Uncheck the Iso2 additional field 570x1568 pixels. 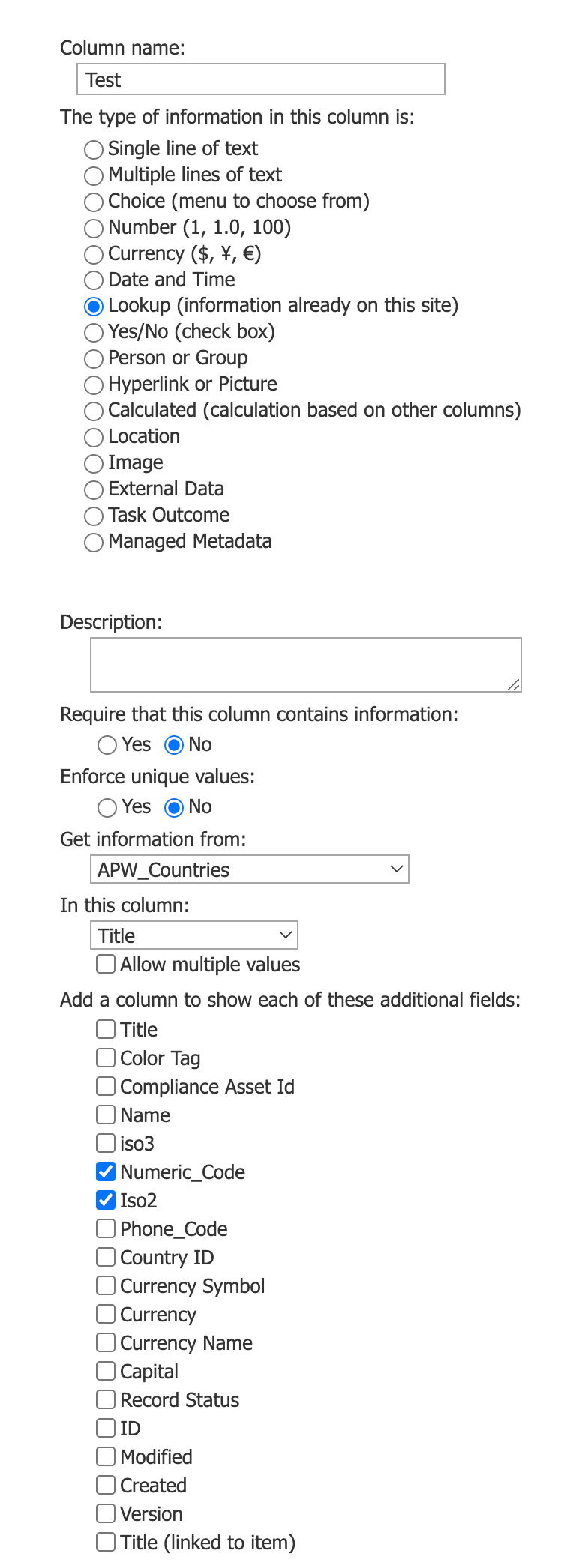pyautogui.click(x=105, y=1199)
